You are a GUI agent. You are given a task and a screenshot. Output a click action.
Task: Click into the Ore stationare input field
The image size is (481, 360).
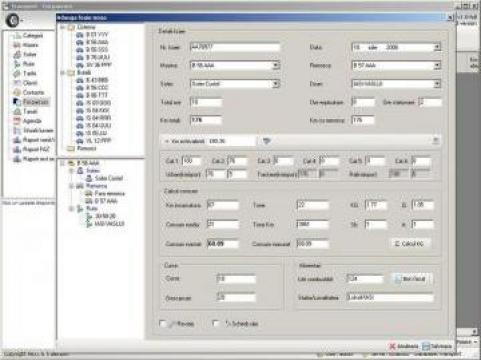[x=430, y=102]
